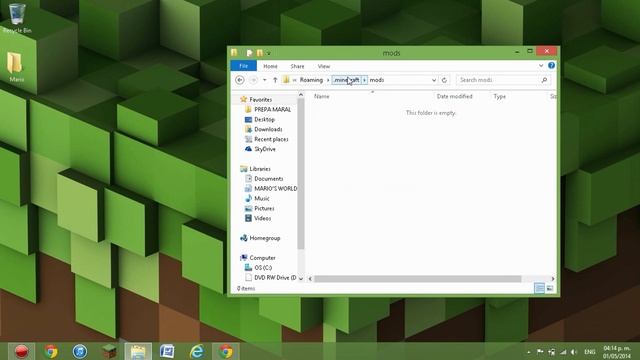
Task: Open Minecraft from taskbar
Action: (109, 351)
